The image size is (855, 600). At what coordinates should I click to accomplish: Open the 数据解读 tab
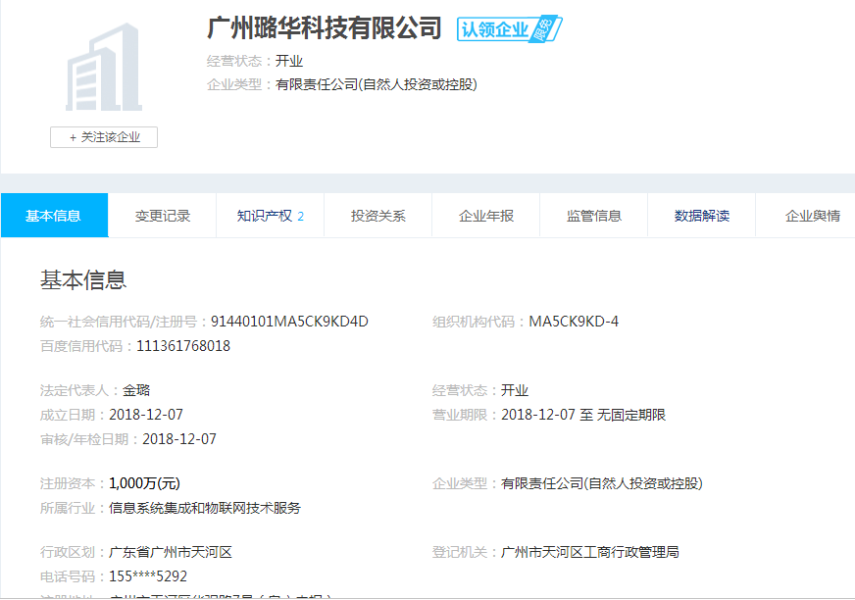[x=702, y=216]
